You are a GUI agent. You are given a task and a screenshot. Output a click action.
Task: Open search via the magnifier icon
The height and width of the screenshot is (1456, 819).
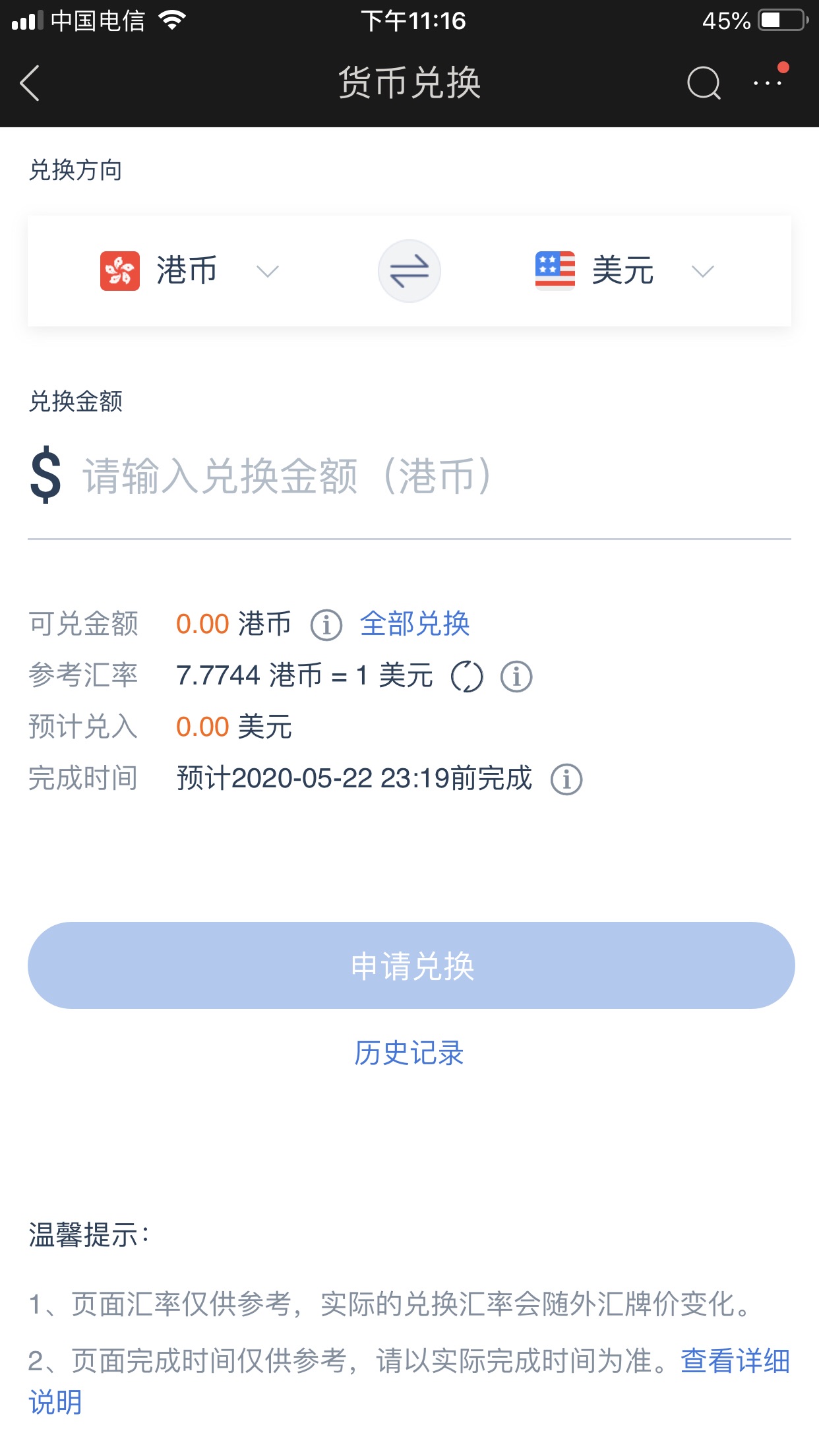(704, 83)
